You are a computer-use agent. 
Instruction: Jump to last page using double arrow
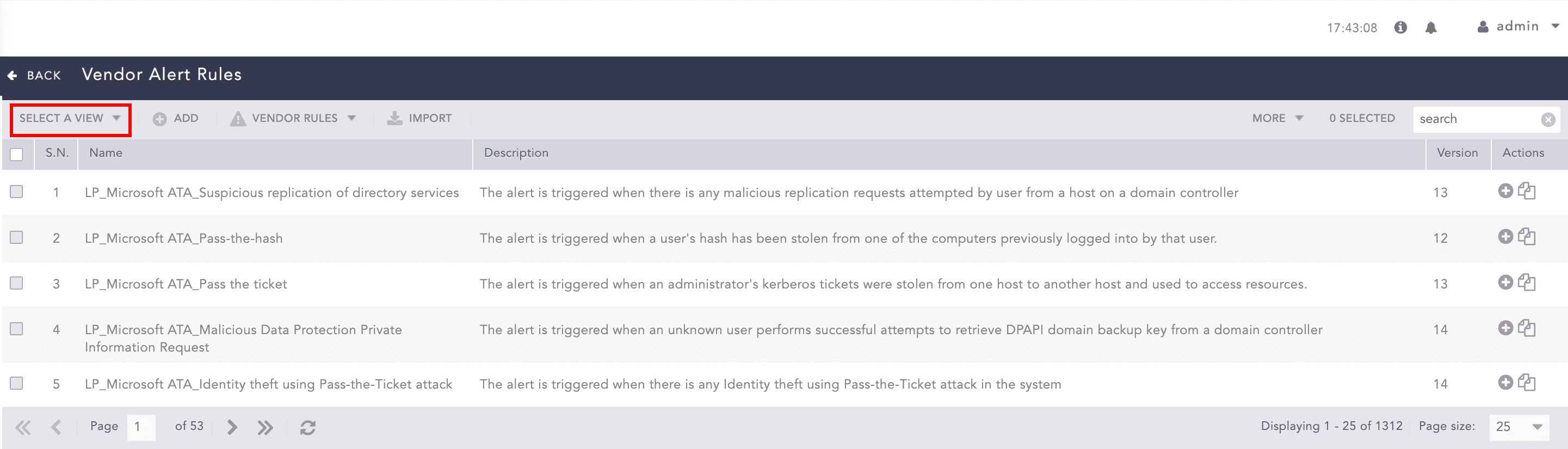(265, 427)
